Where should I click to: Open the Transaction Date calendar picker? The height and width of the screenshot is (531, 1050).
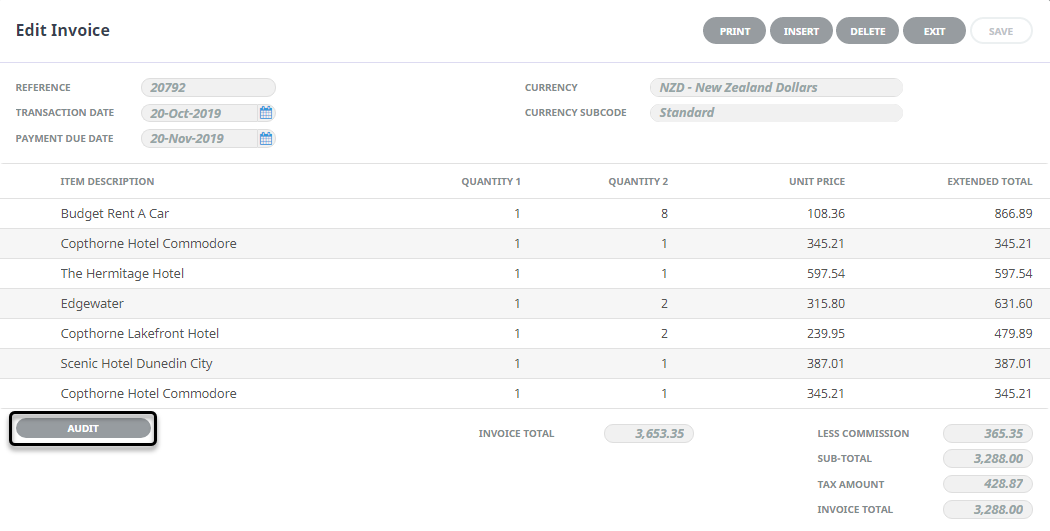pos(266,112)
